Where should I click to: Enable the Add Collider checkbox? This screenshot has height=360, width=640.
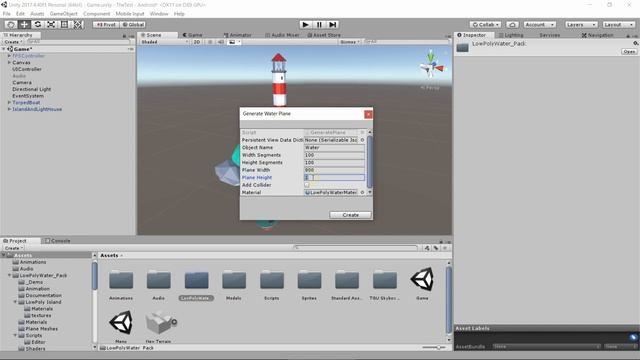pos(307,185)
